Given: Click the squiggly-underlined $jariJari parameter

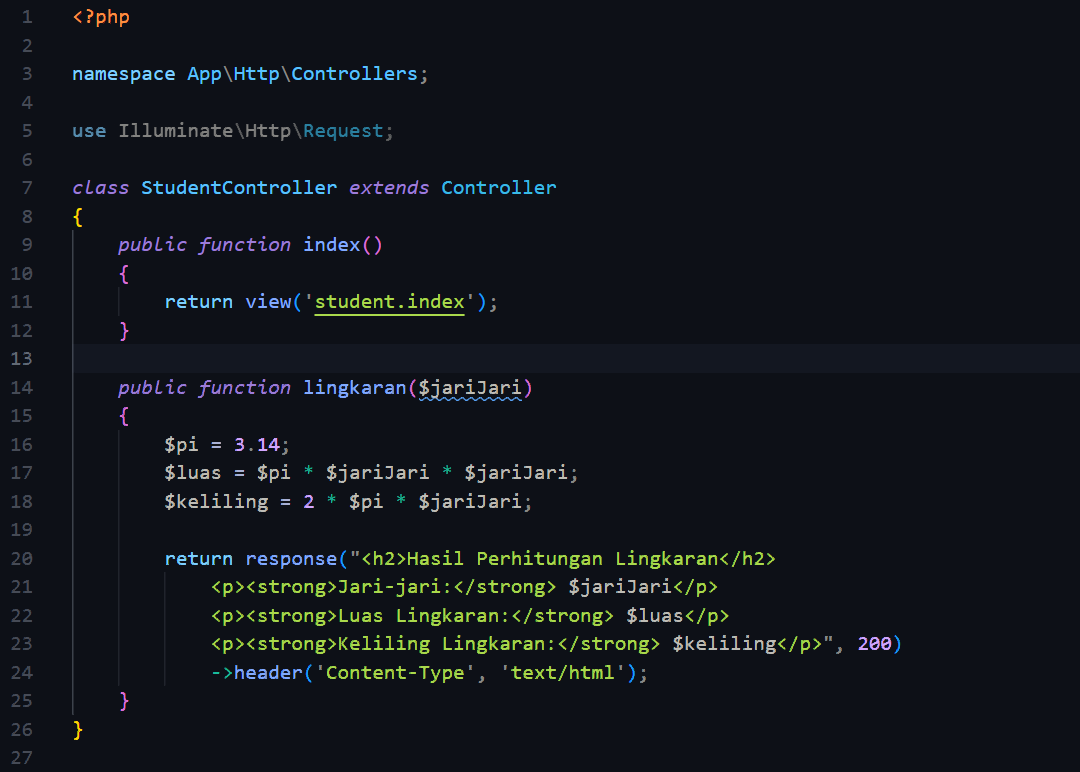Looking at the screenshot, I should tap(470, 388).
